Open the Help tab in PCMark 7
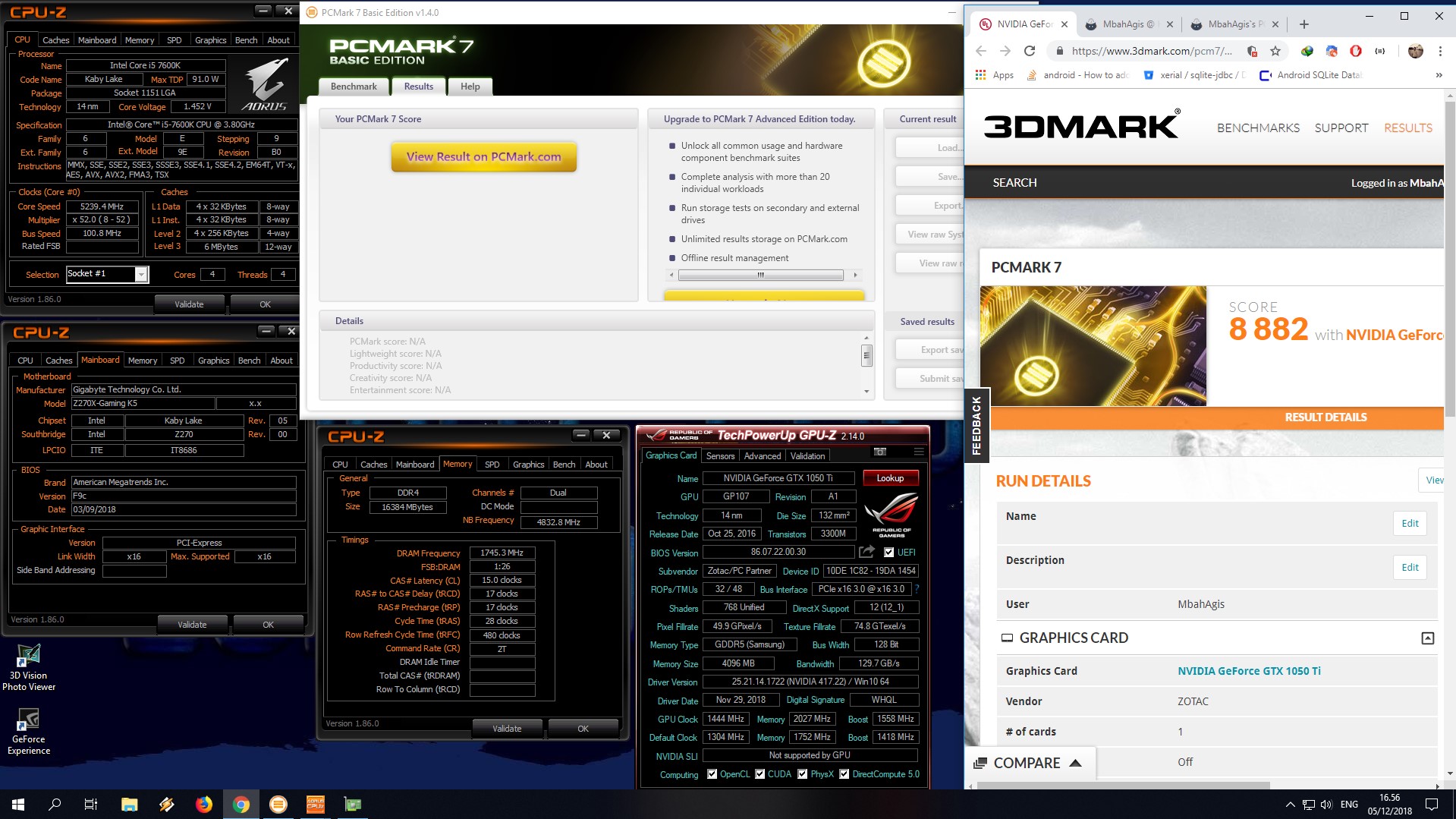This screenshot has height=819, width=1456. click(470, 87)
